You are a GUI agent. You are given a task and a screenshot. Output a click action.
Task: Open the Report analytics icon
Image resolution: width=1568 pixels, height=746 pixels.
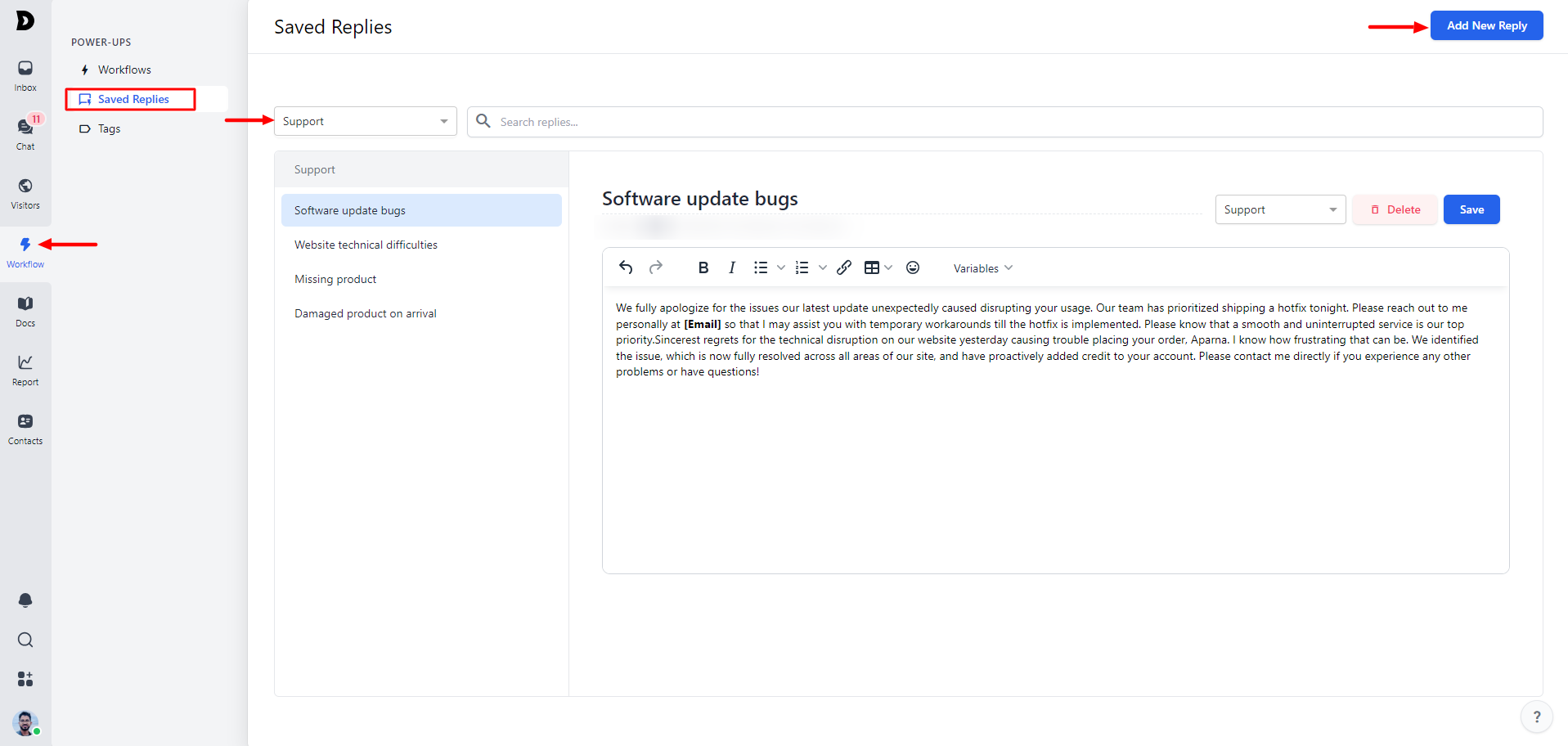pos(25,369)
